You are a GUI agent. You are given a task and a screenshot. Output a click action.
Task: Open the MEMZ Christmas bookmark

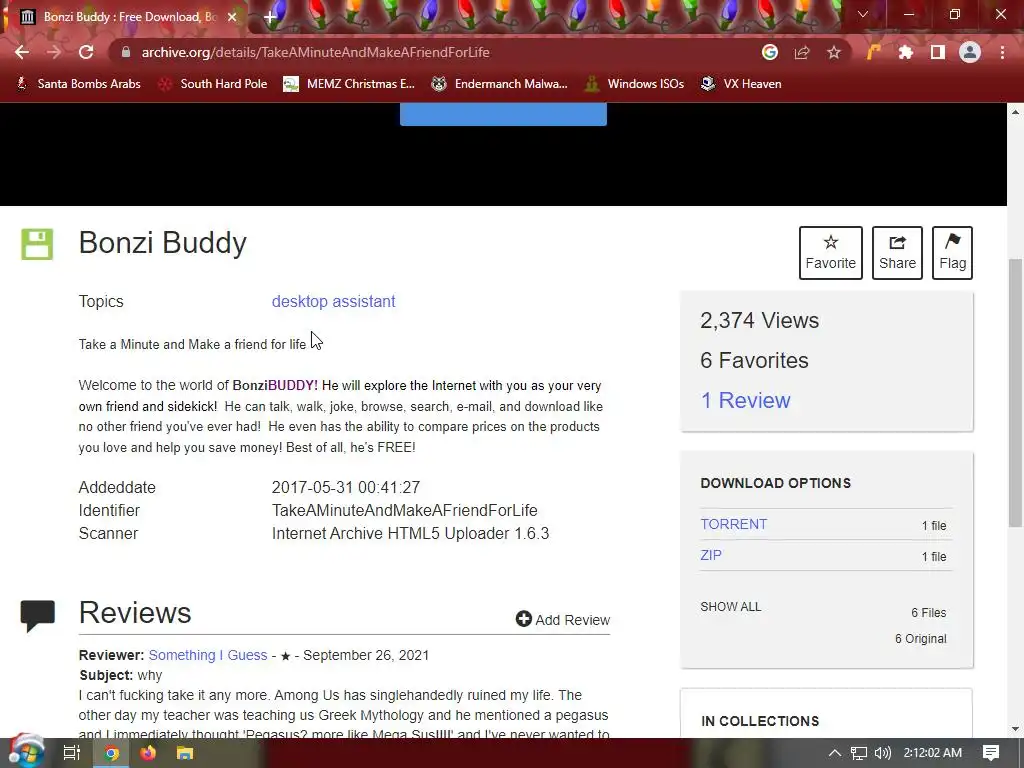click(349, 84)
